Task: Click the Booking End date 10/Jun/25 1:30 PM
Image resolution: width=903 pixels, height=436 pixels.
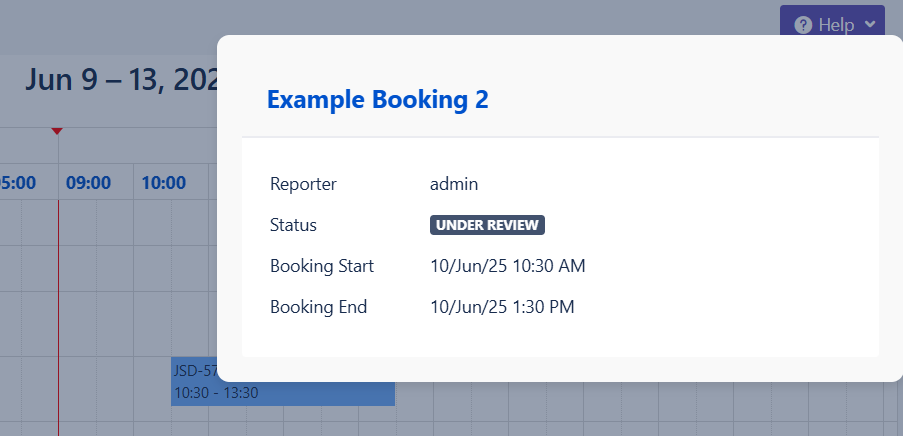Action: point(502,307)
